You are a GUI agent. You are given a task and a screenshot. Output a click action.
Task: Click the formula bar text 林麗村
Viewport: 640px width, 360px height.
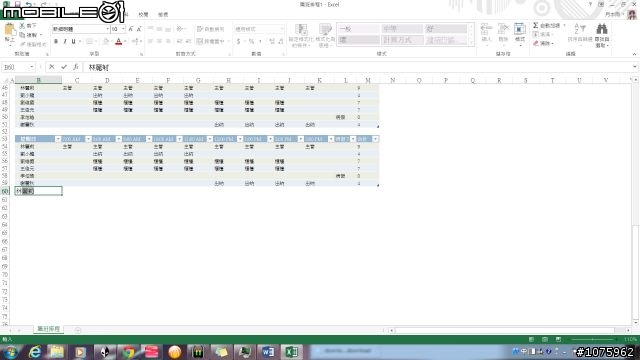click(x=99, y=67)
